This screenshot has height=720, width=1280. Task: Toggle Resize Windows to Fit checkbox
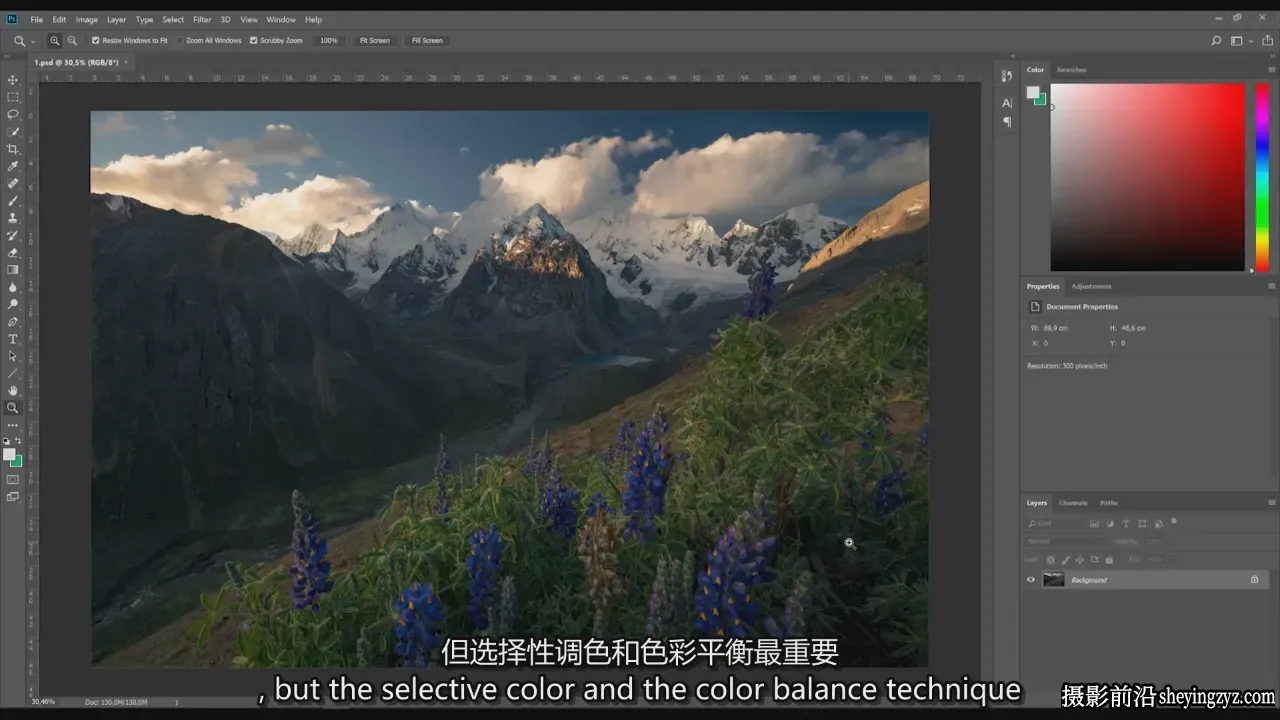point(96,41)
